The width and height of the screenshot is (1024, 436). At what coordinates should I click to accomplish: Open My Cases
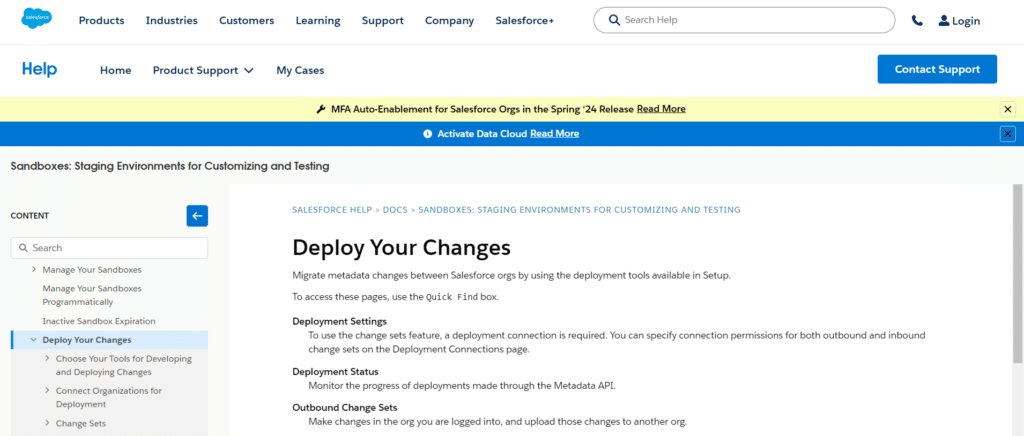click(x=300, y=70)
